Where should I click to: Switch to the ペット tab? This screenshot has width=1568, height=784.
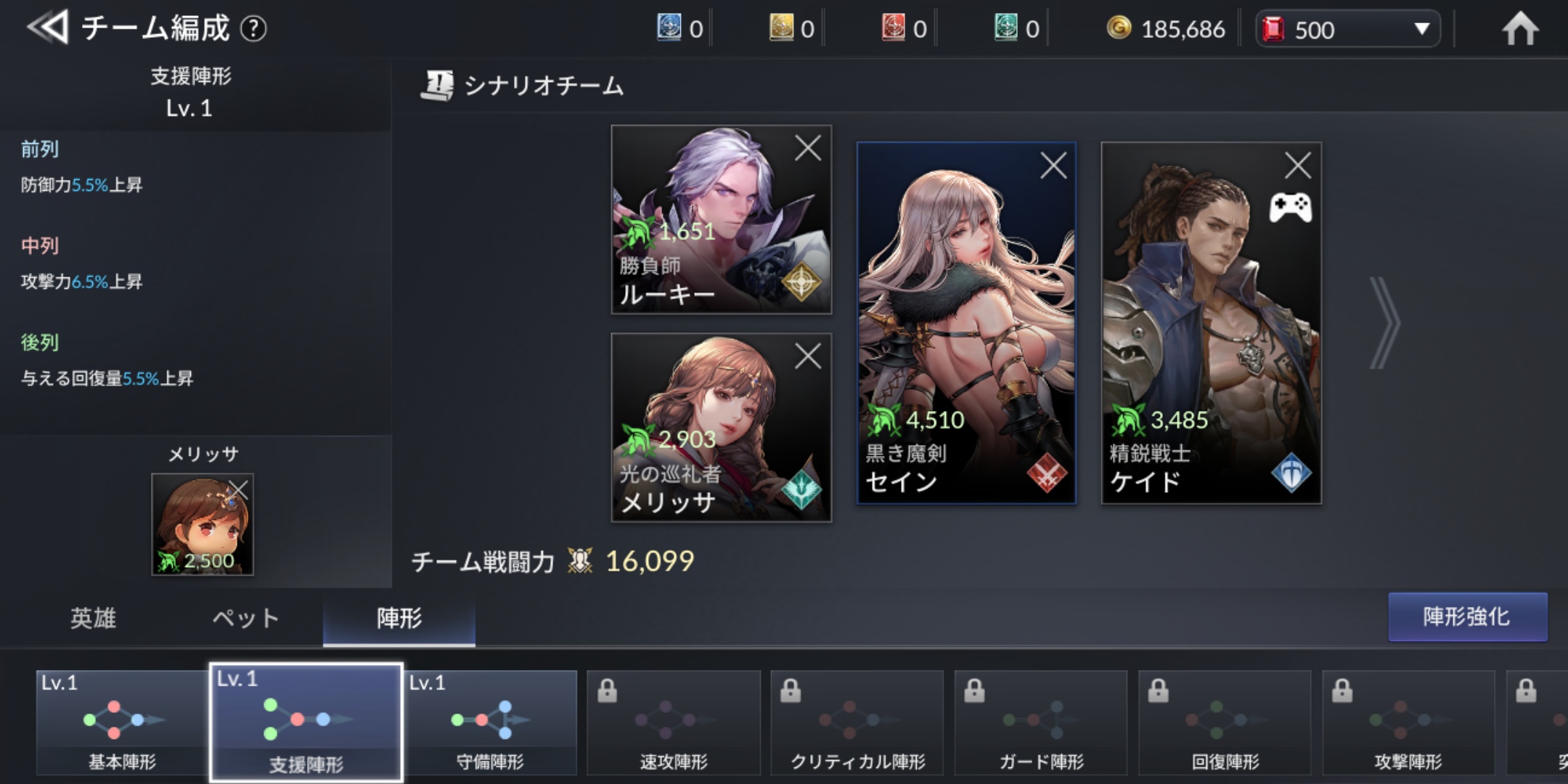245,618
